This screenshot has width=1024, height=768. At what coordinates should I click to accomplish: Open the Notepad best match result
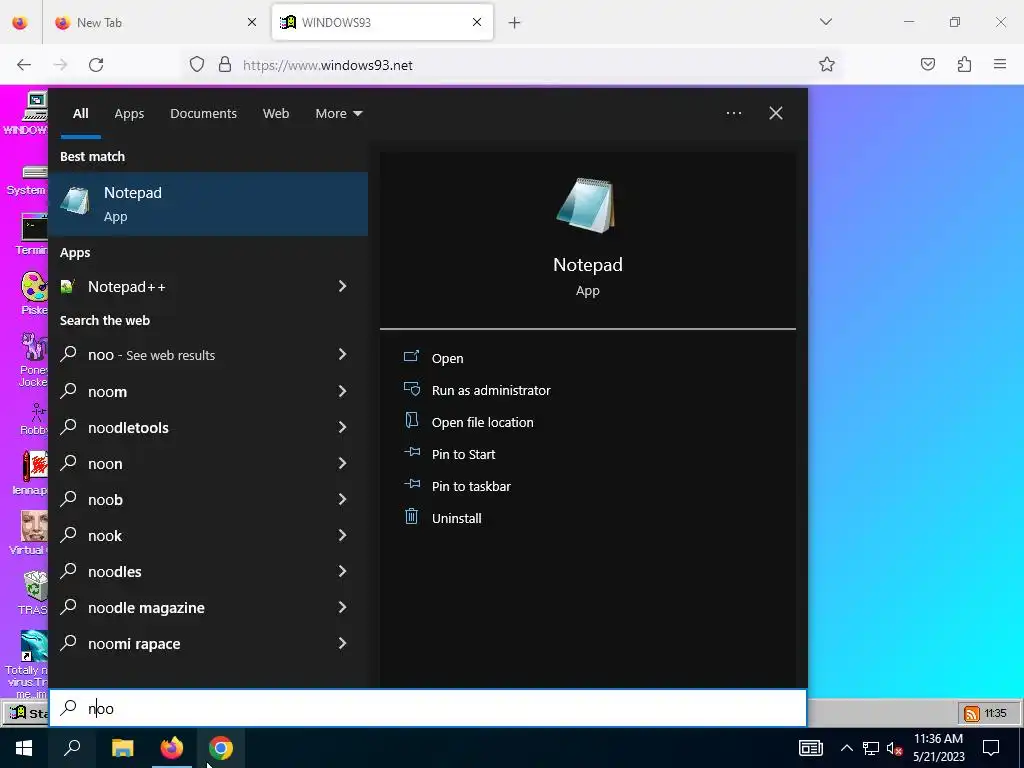pyautogui.click(x=208, y=204)
